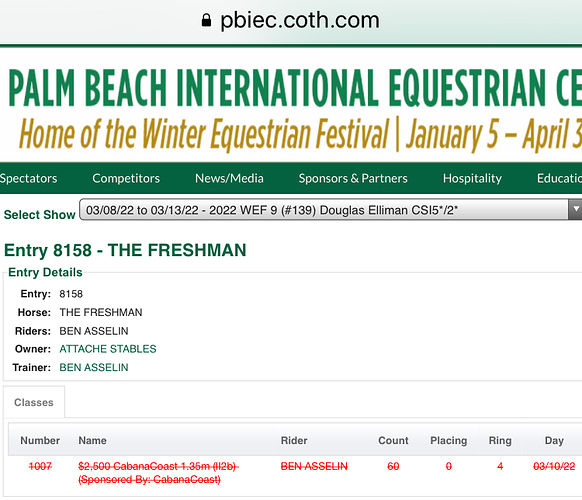Open the Sponsors & Partners menu

(353, 178)
